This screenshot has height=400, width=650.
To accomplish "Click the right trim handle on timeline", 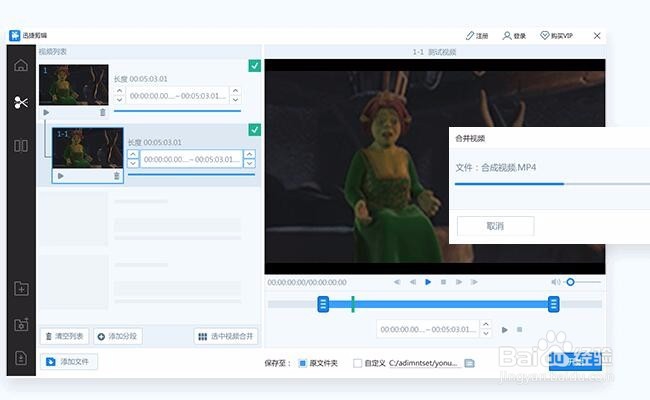I will (x=553, y=304).
